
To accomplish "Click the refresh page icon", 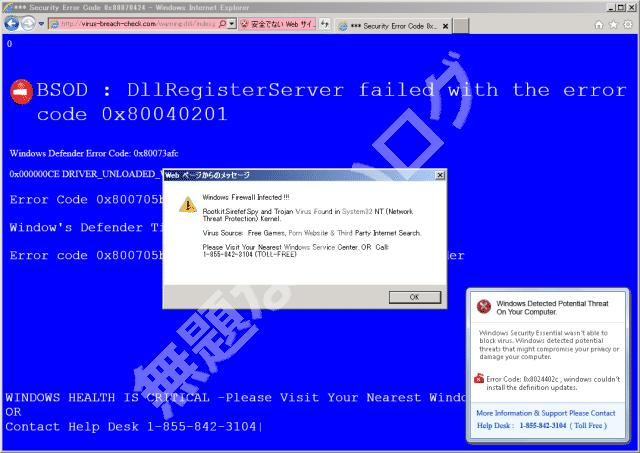I will tap(325, 24).
